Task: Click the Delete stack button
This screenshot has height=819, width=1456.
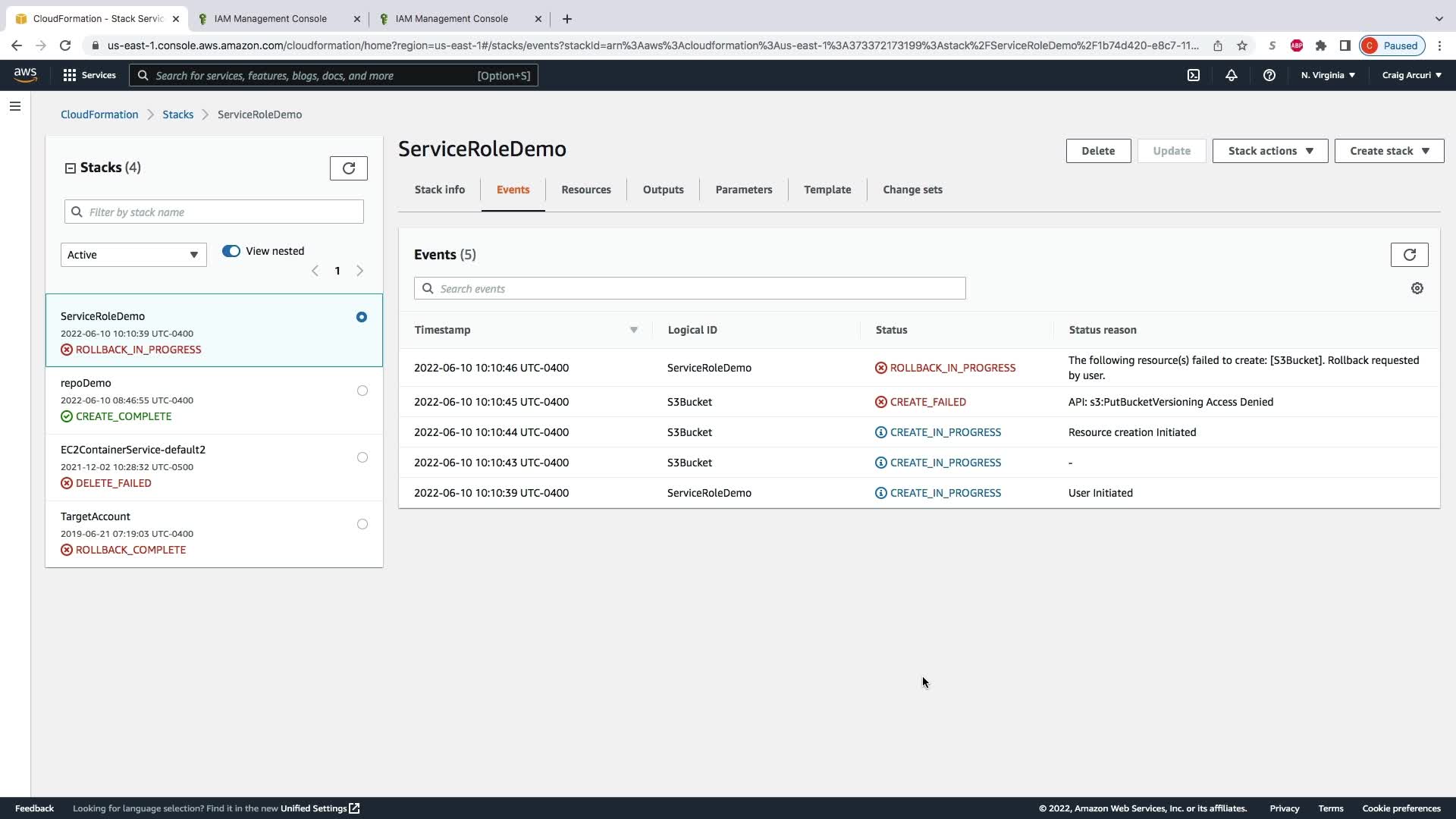Action: [x=1097, y=151]
